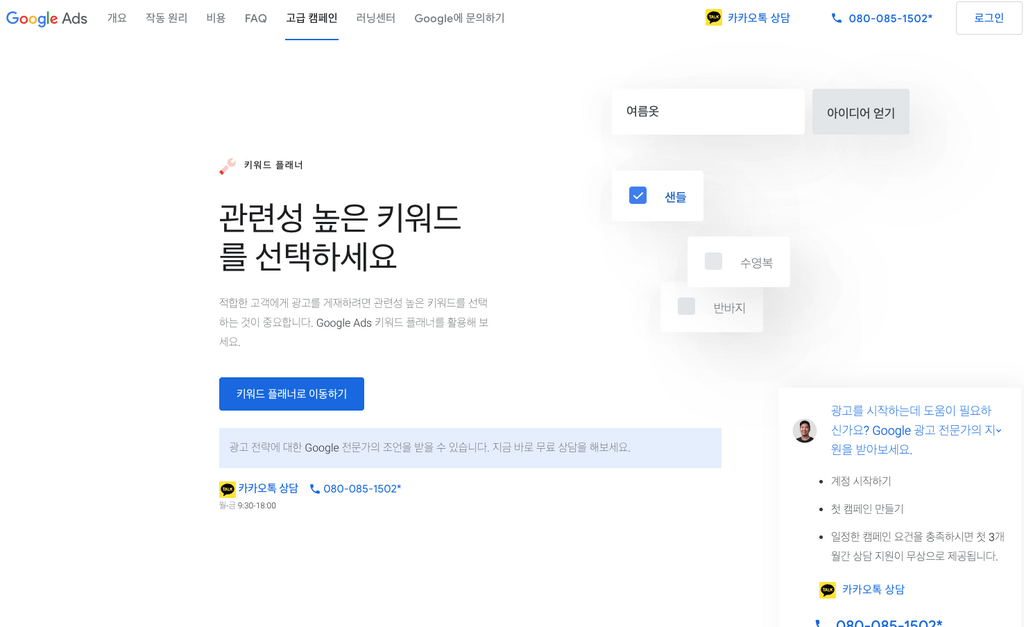Go to the 비용 page
This screenshot has width=1024, height=627.
[216, 18]
